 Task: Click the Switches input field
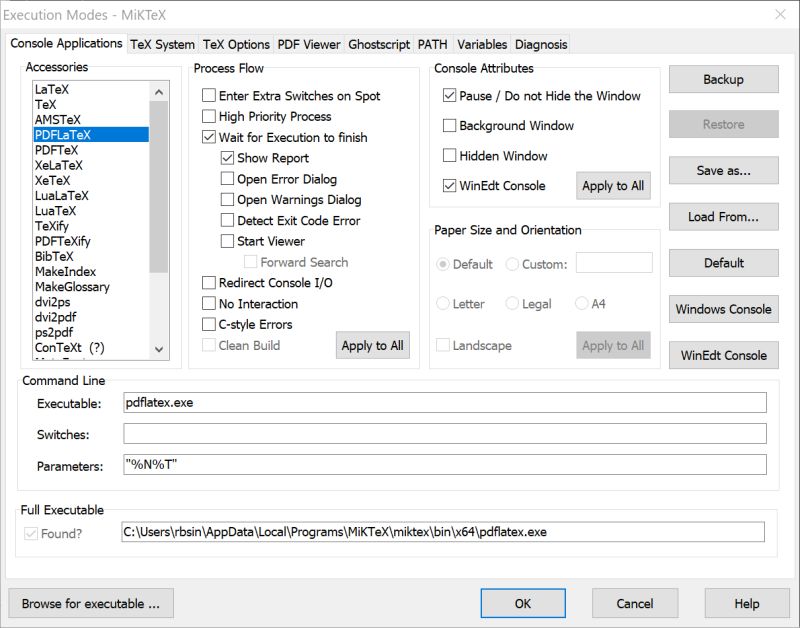(445, 434)
